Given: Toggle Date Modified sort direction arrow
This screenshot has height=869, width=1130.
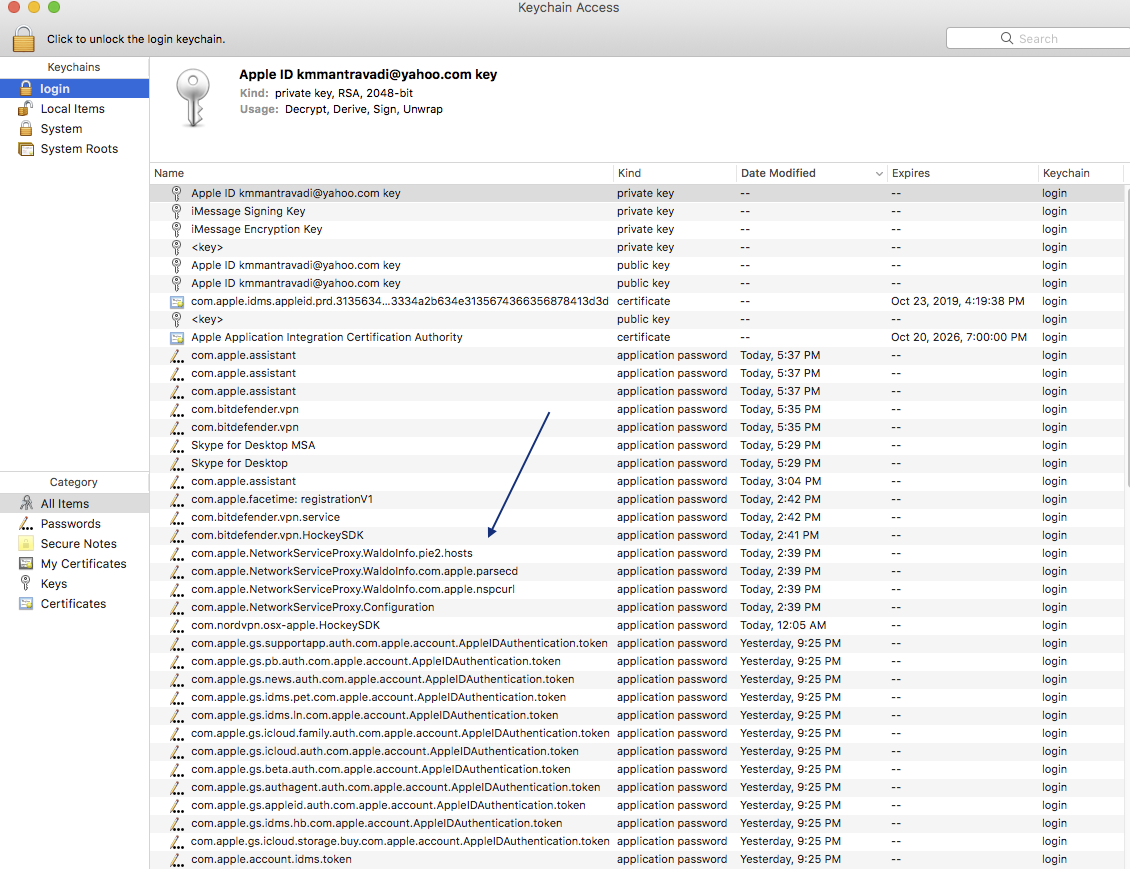Looking at the screenshot, I should [x=878, y=174].
